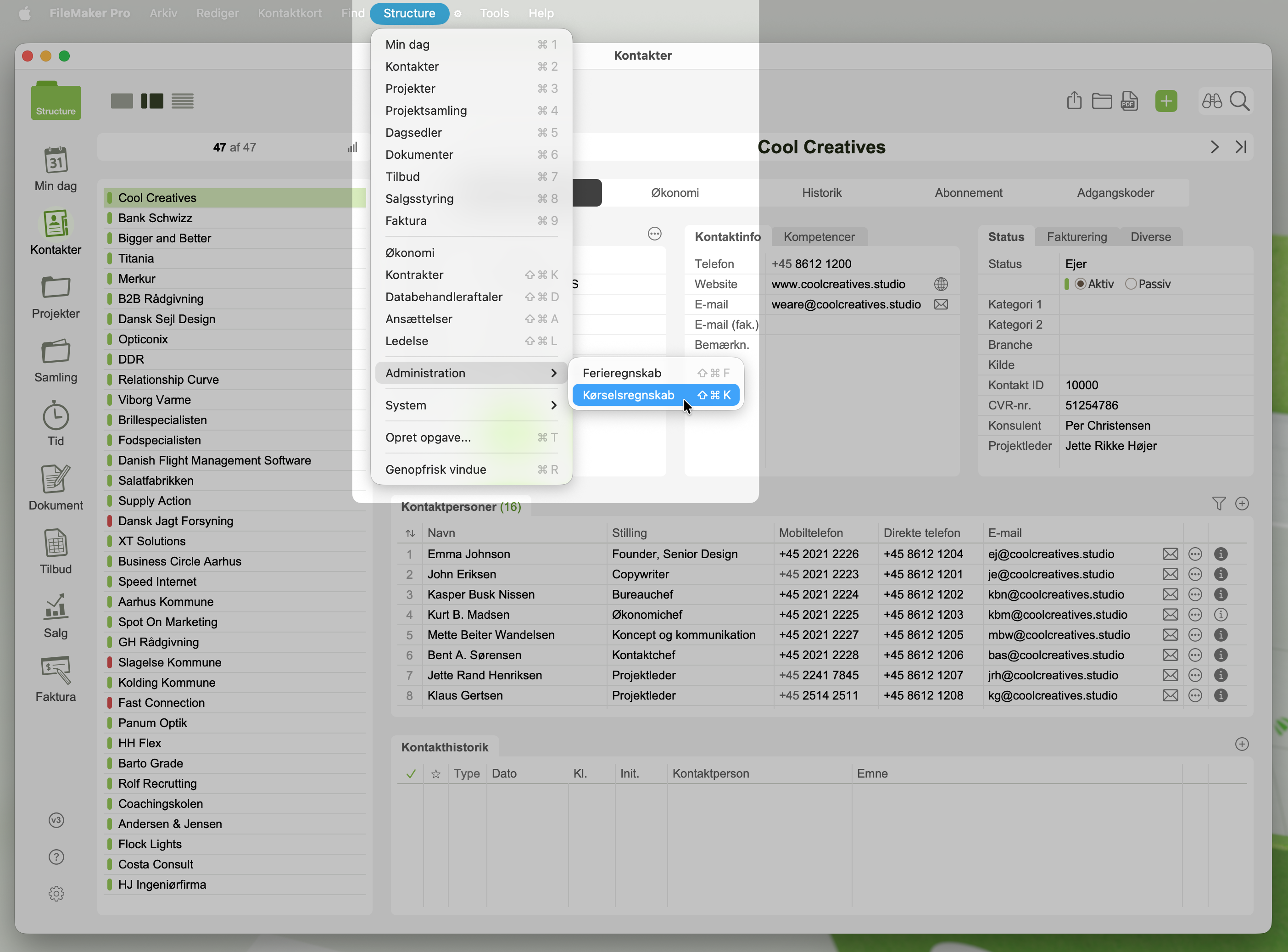This screenshot has width=1288, height=952.
Task: Select the Passiv radio button
Action: 1131,284
